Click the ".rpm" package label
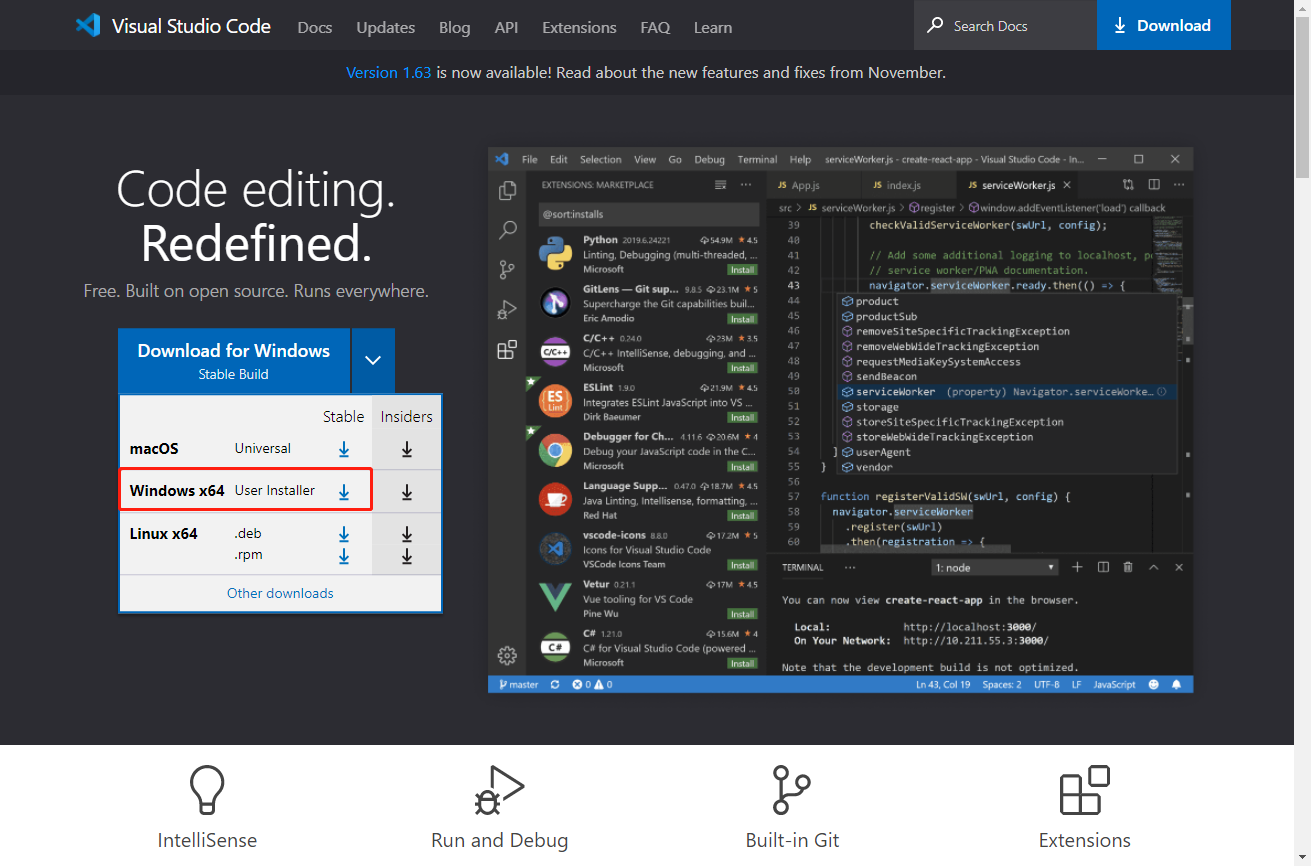The width and height of the screenshot is (1311, 866). [249, 556]
